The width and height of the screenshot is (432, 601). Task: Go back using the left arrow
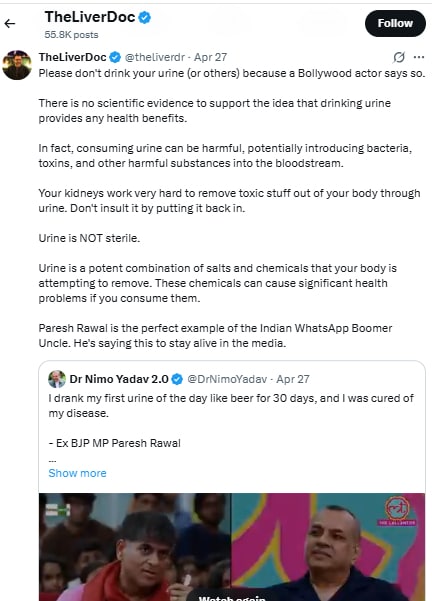click(x=10, y=23)
